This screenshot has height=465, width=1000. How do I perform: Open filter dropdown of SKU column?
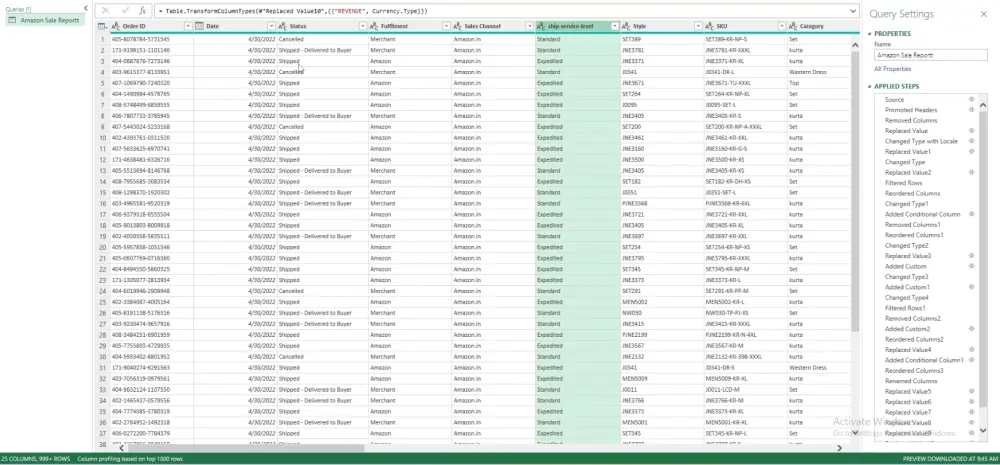tap(782, 26)
